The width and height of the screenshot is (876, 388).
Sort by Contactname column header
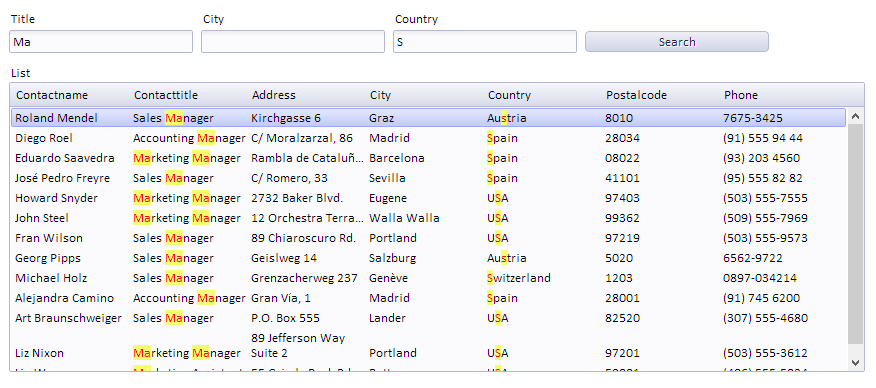pos(52,95)
